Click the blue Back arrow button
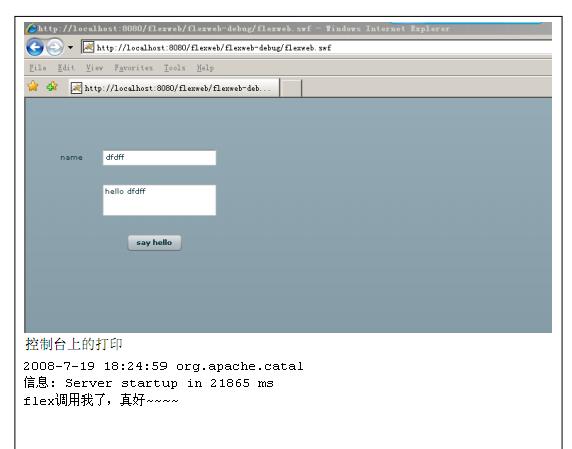Image resolution: width=572 pixels, height=449 pixels. tap(35, 47)
